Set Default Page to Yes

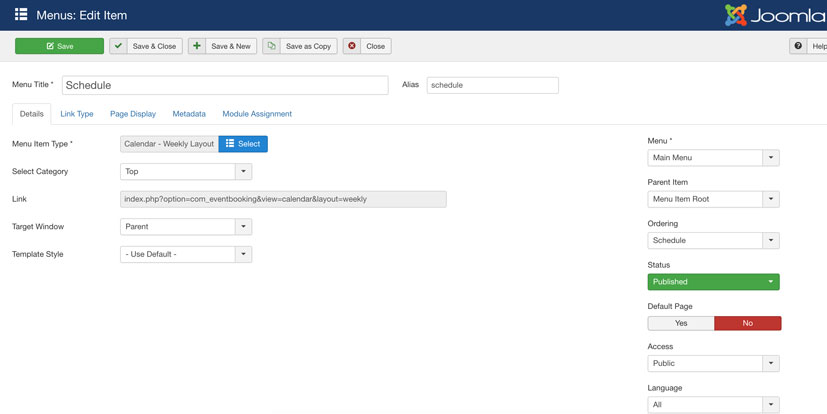[681, 323]
